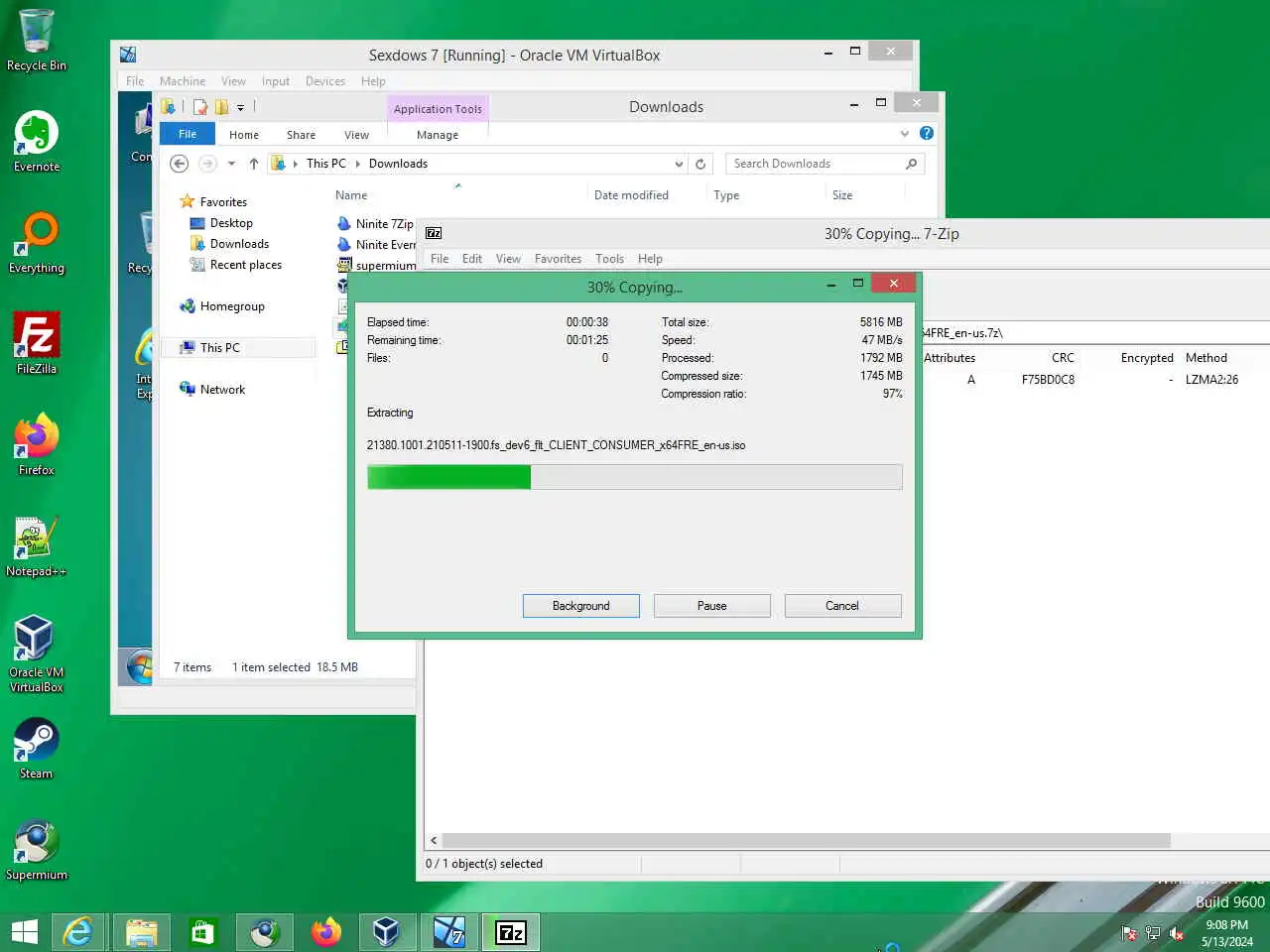The height and width of the screenshot is (952, 1270).
Task: Expand the recent locations arrow in Explorer
Action: coord(231,164)
